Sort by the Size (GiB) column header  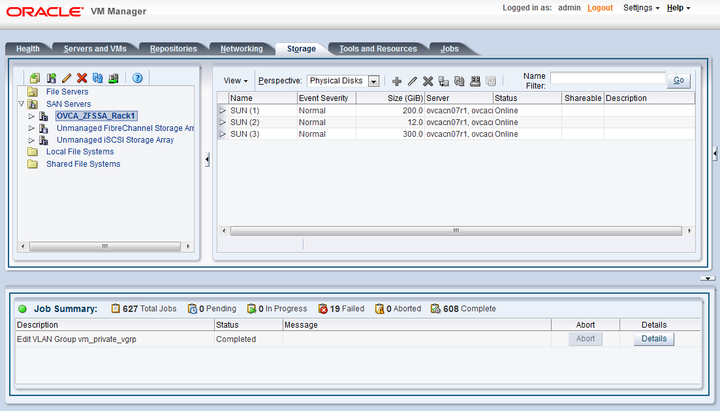click(x=390, y=98)
